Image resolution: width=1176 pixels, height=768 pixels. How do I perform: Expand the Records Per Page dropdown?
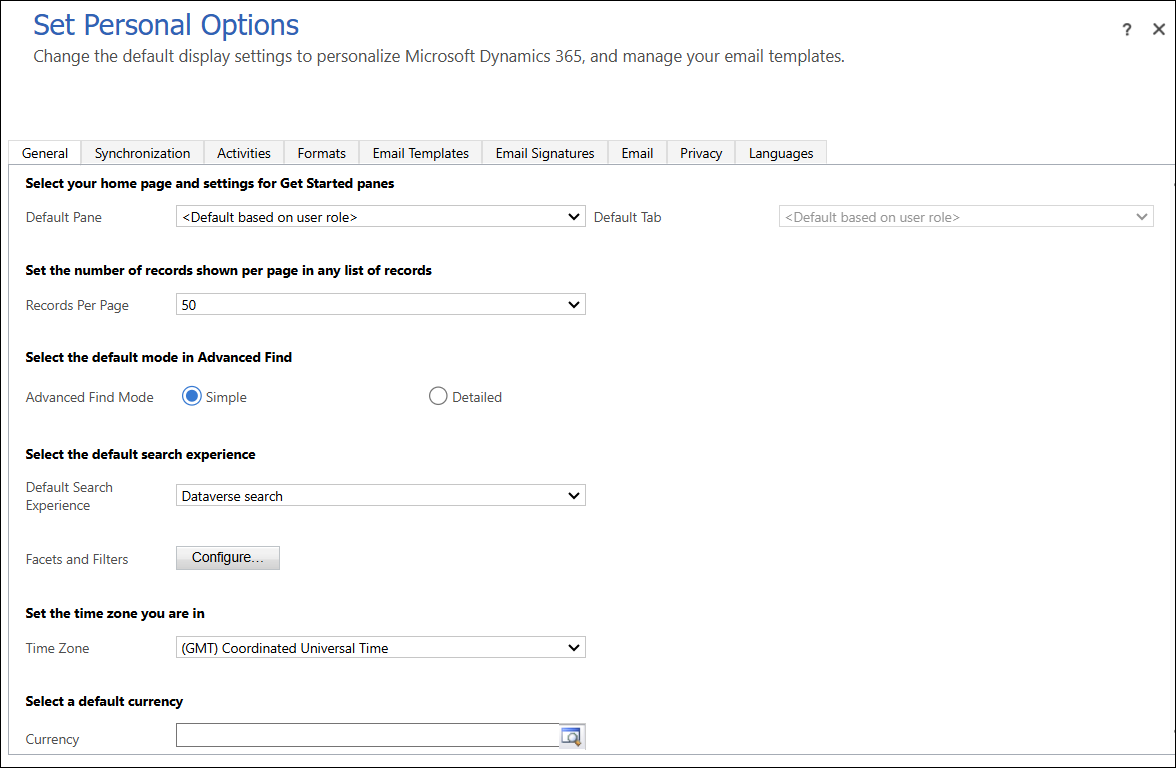(x=380, y=304)
